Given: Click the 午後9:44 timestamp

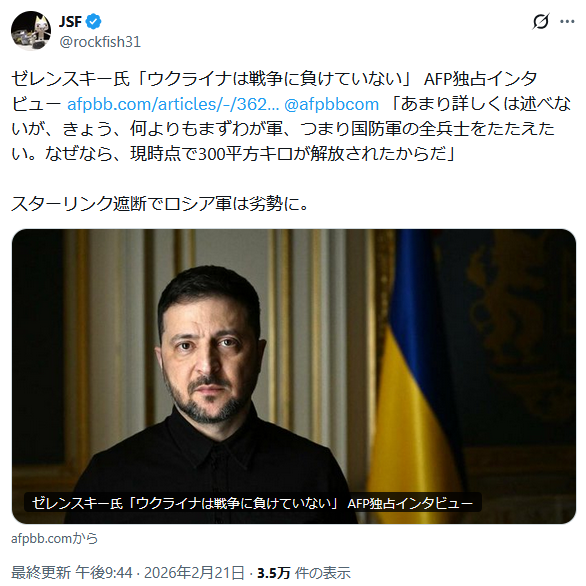Looking at the screenshot, I should click(104, 573).
